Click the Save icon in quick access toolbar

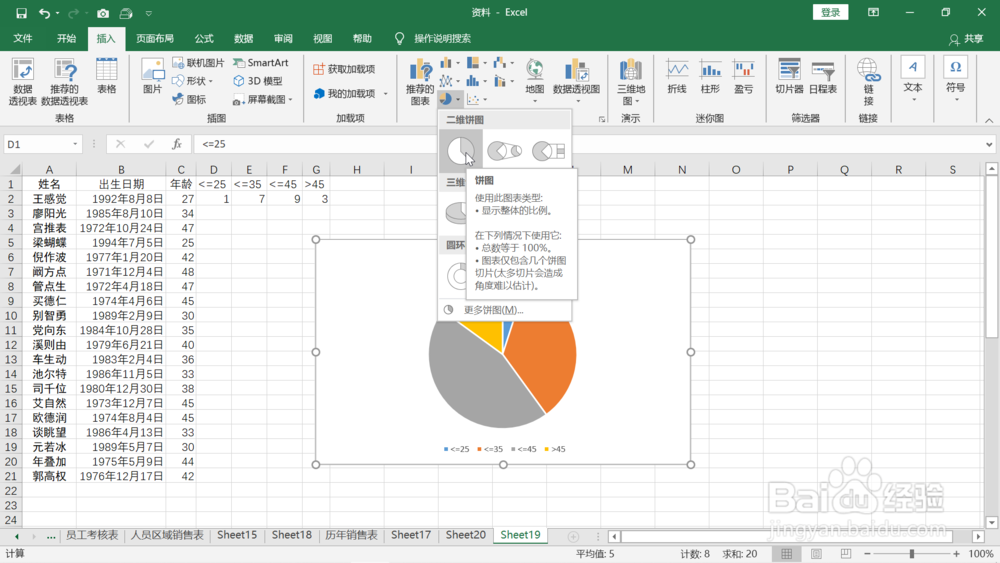[21, 13]
